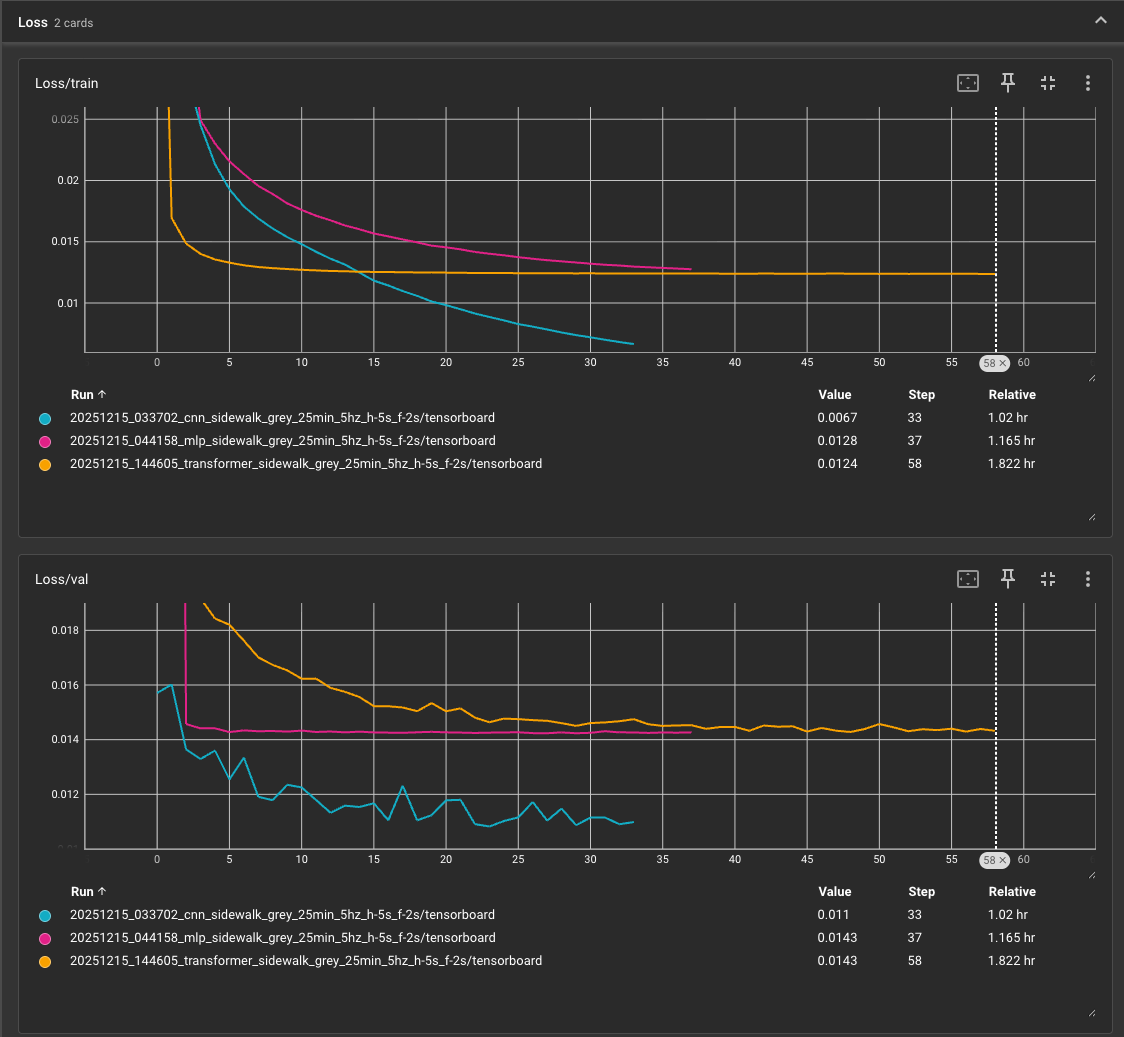Open more options menu for Loss/val
Viewport: 1124px width, 1037px height.
[x=1087, y=579]
